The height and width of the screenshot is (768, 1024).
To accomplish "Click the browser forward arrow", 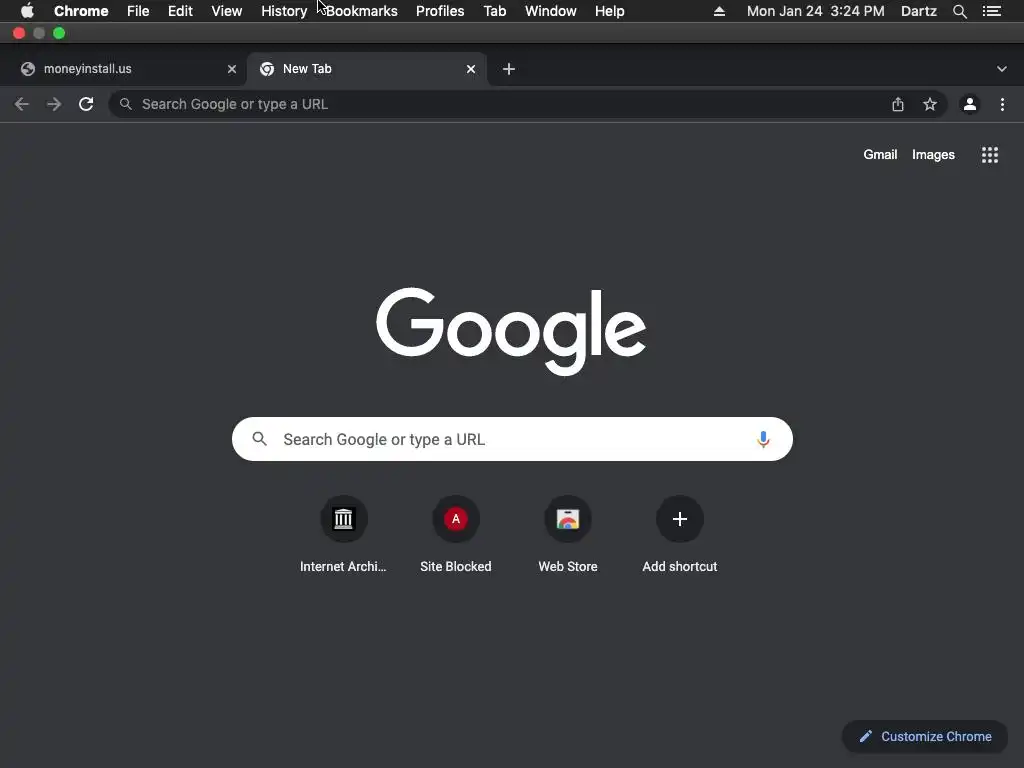I will (54, 104).
